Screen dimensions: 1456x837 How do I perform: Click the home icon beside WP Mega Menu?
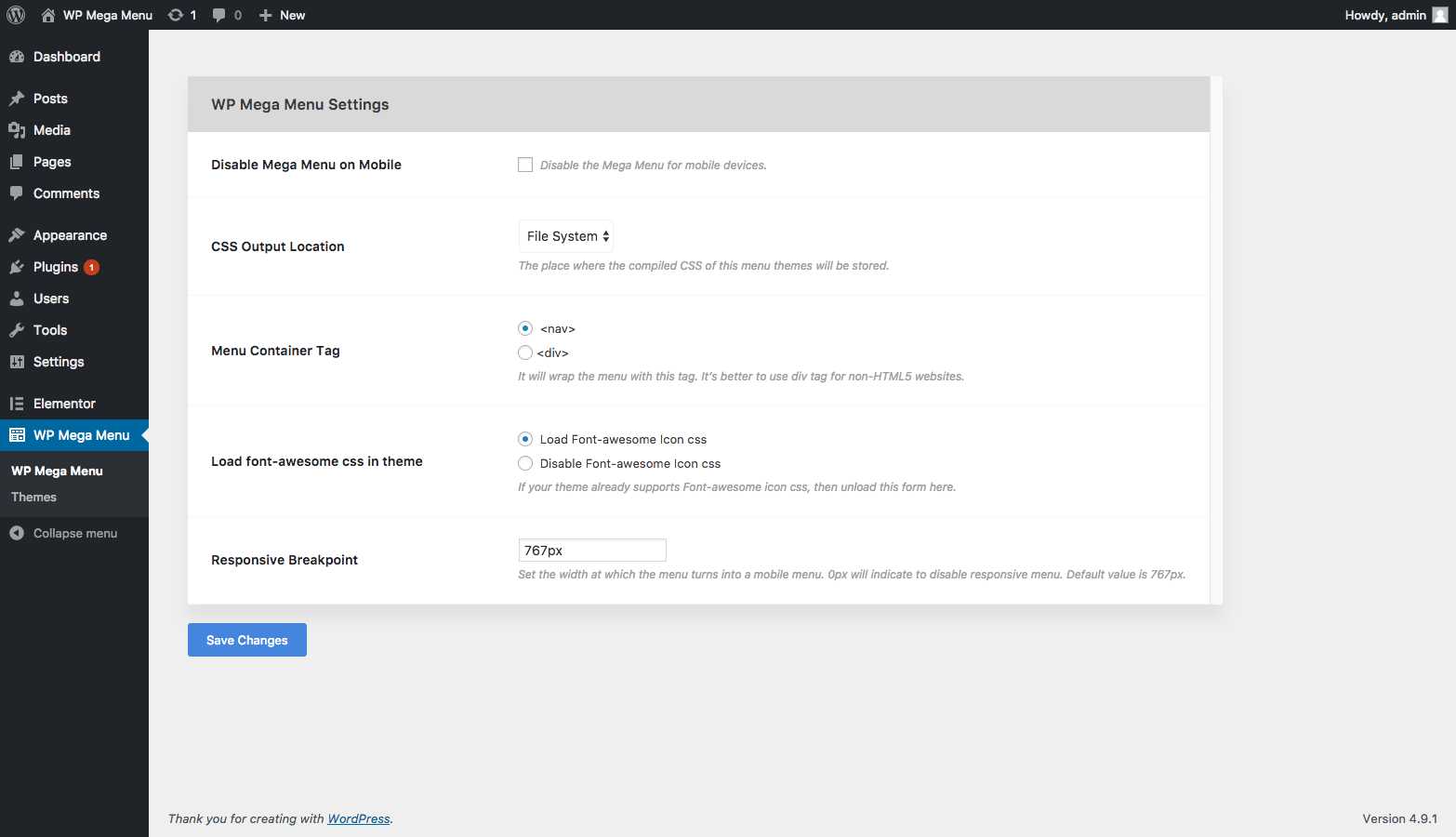(x=48, y=15)
